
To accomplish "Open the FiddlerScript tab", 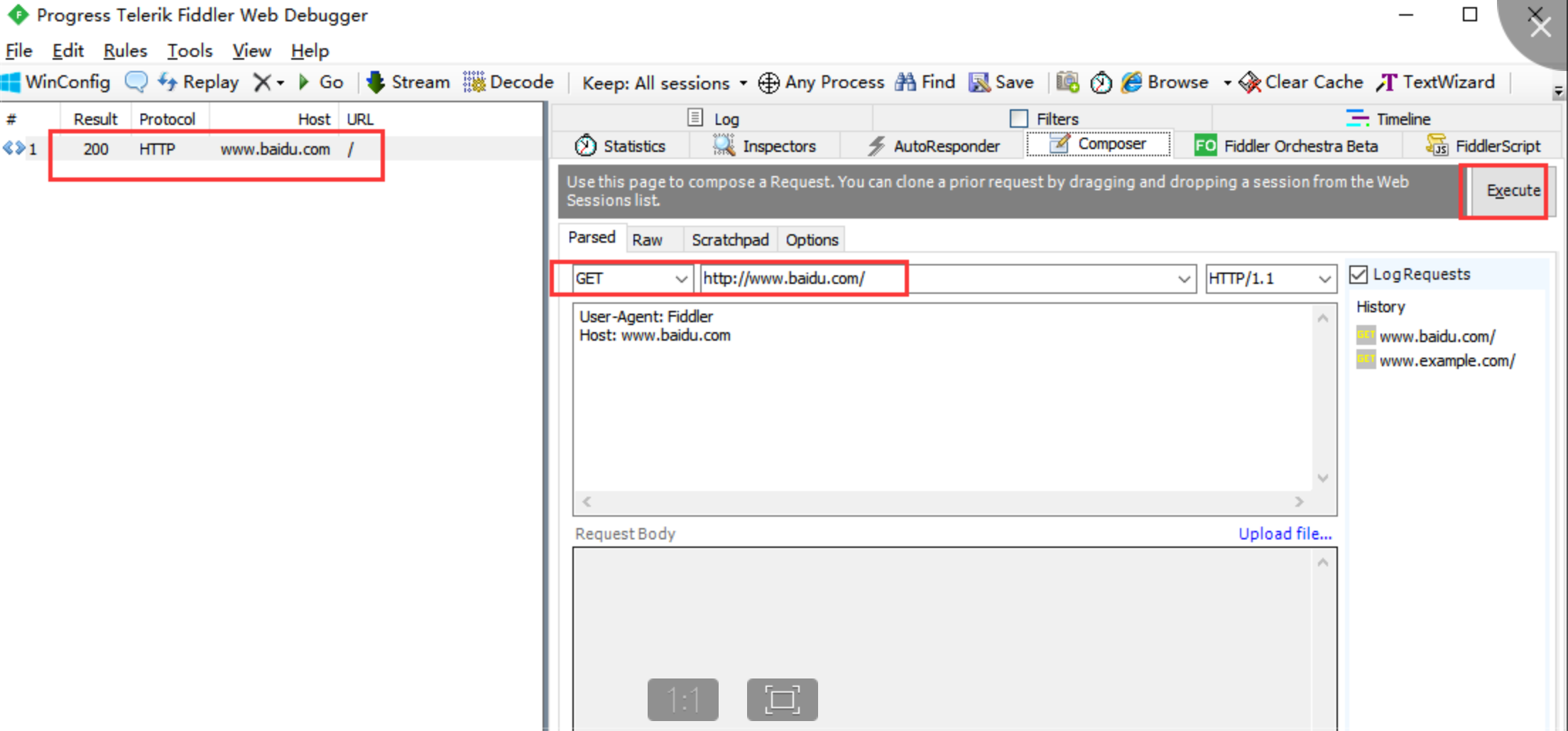I will coord(1483,146).
